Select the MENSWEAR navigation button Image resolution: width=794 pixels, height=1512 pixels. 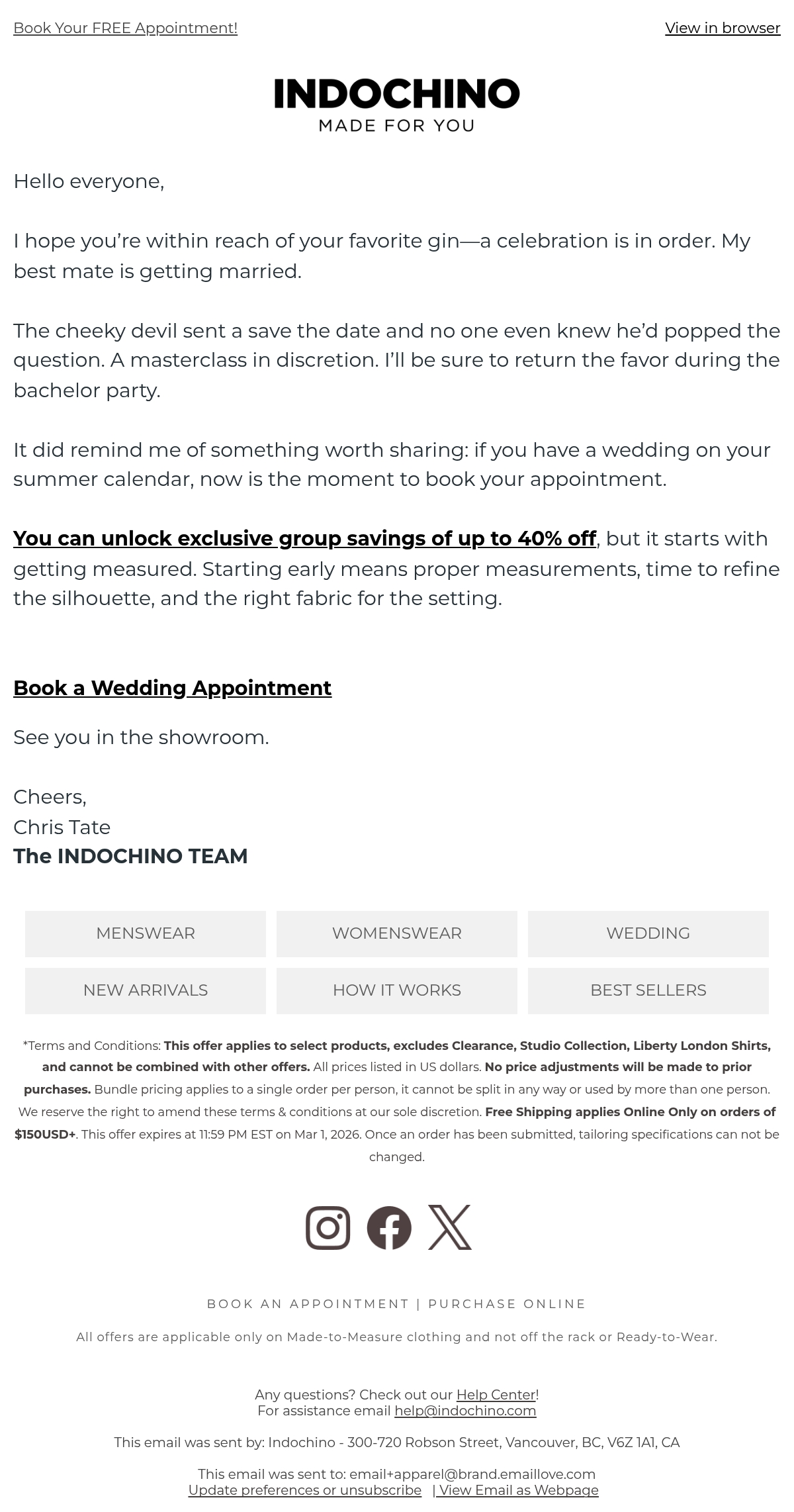146,933
